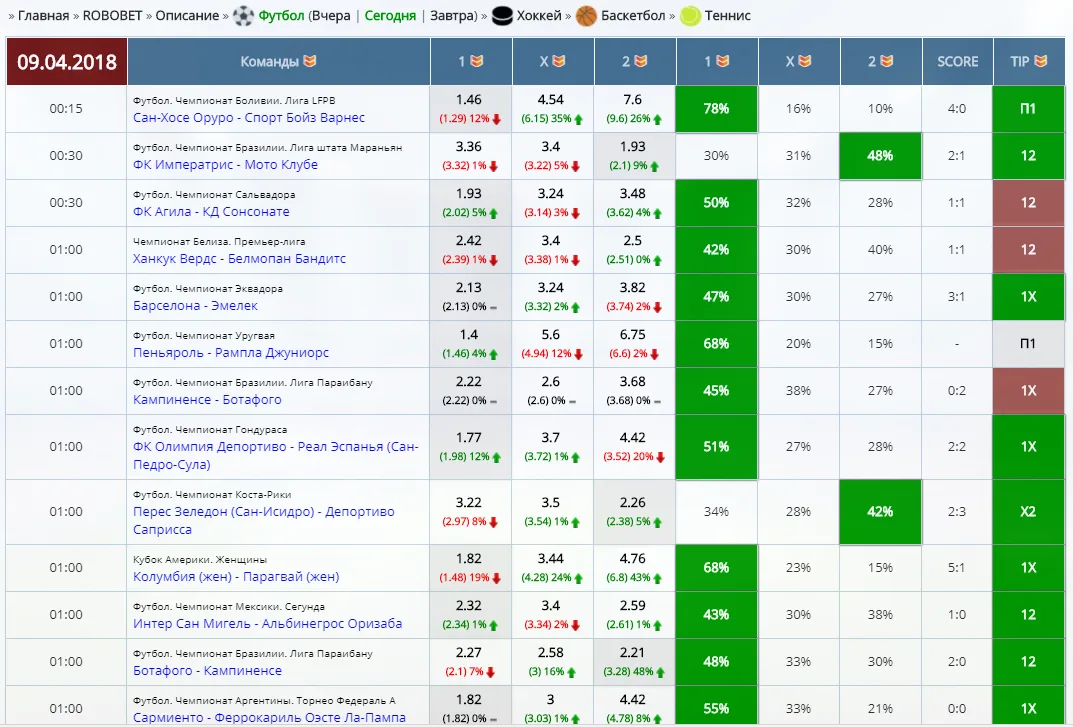Viewport: 1073px width, 727px height.
Task: Click green 78% probability cell
Action: [x=716, y=109]
